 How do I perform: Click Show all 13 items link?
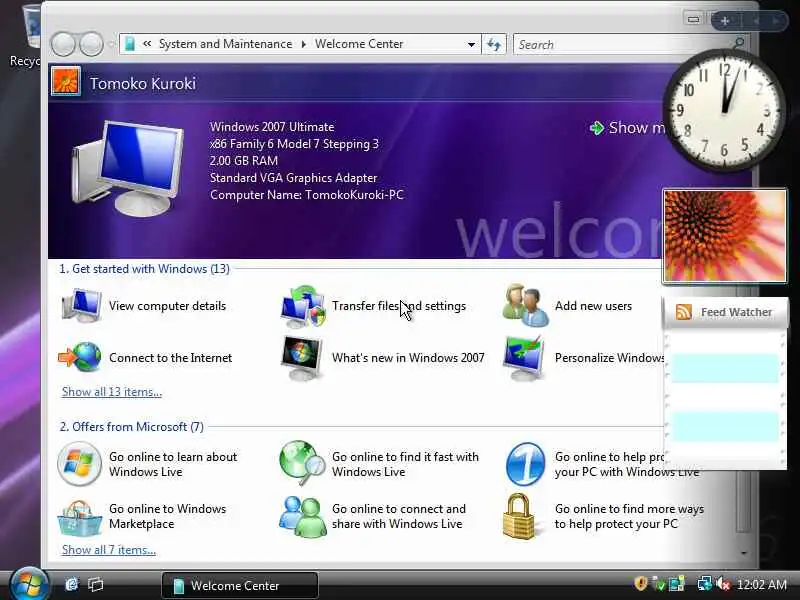click(x=112, y=392)
